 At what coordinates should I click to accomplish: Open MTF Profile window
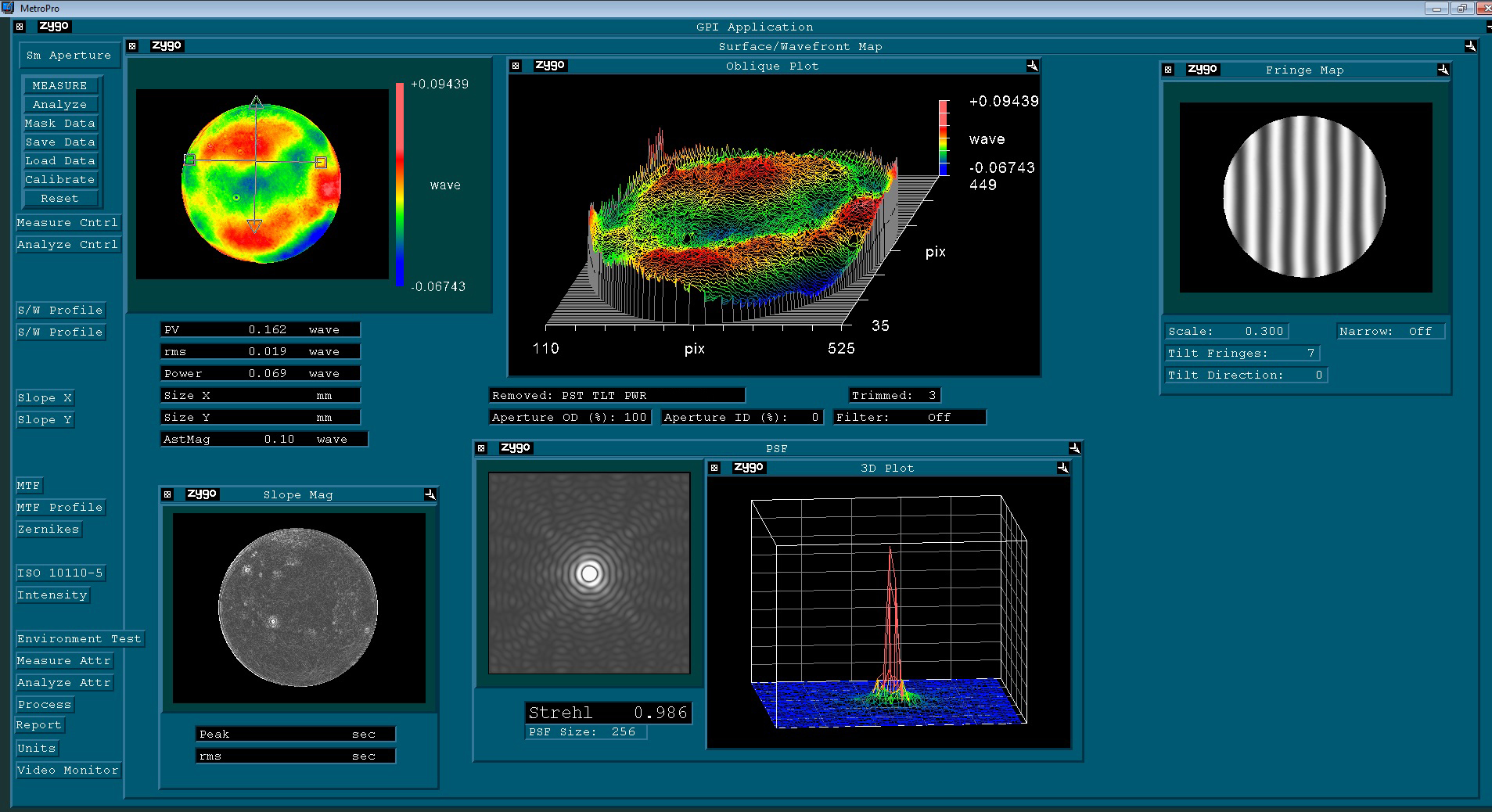coord(60,507)
